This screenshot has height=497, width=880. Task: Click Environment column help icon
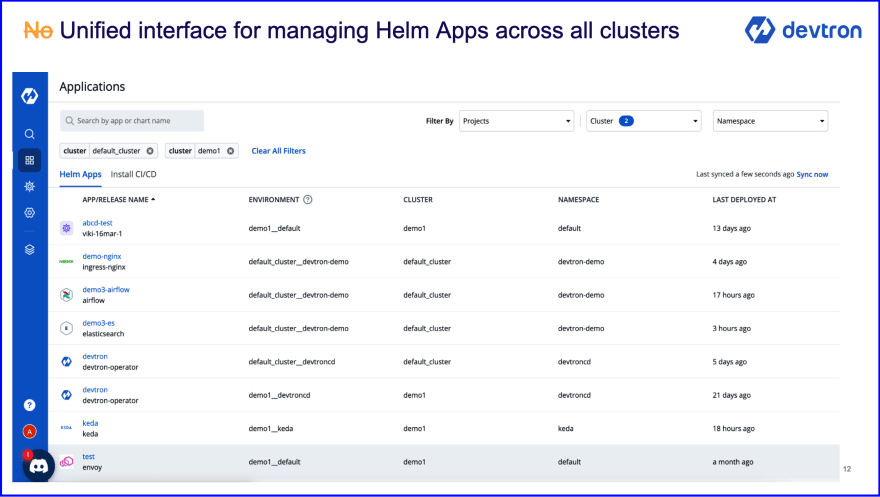308,200
